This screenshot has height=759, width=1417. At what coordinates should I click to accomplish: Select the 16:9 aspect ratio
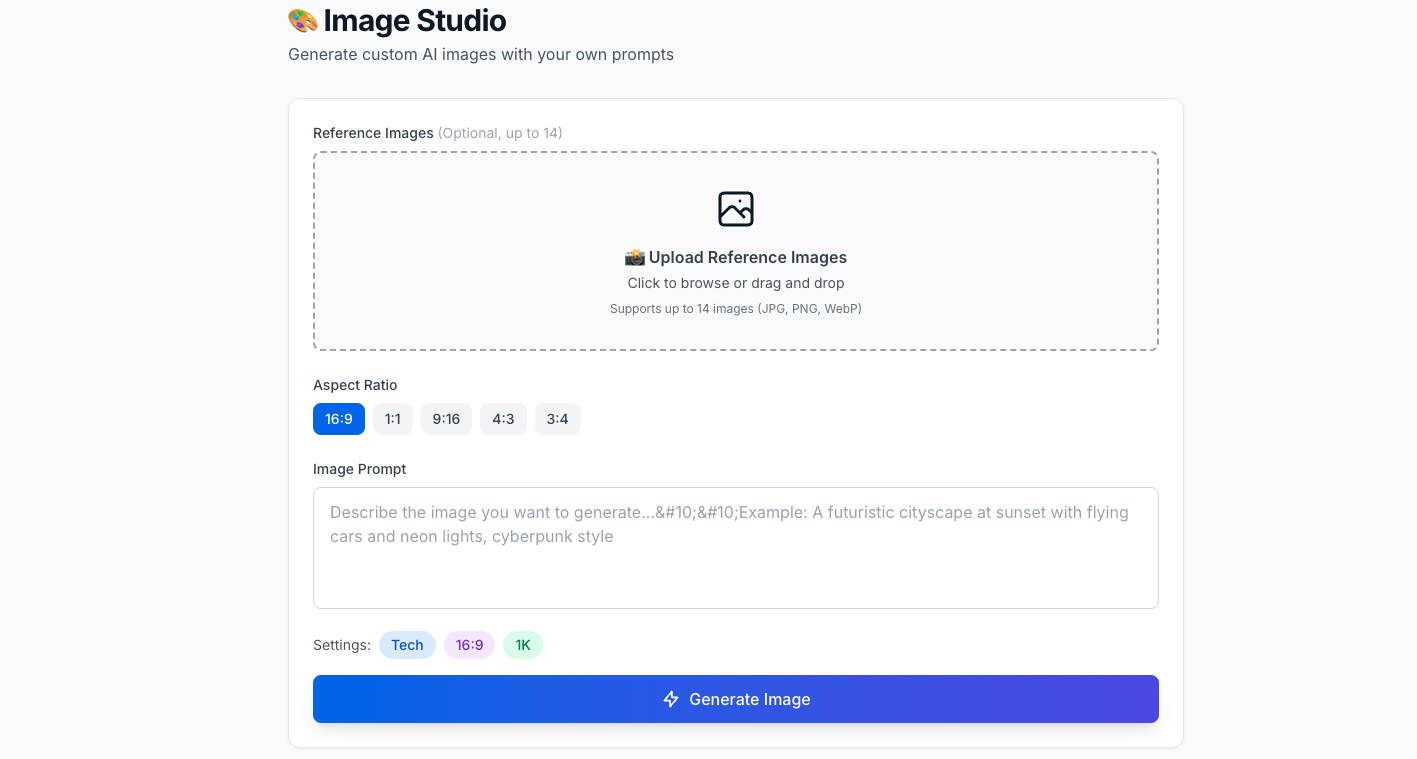tap(338, 418)
